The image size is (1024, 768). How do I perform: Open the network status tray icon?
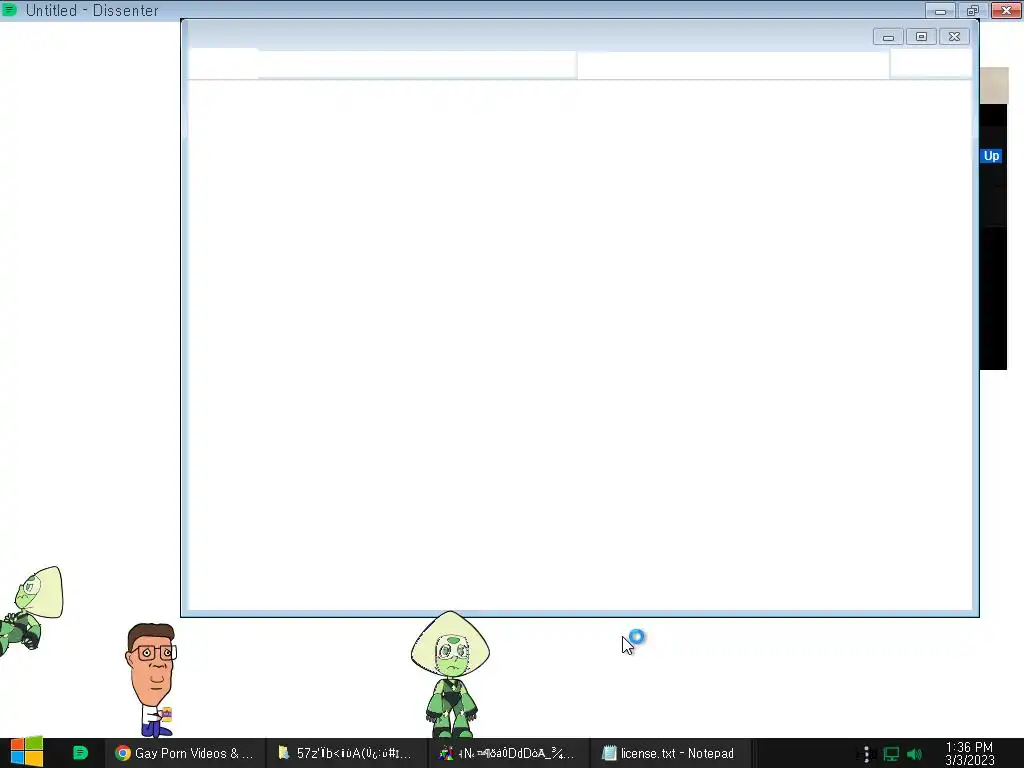point(891,754)
